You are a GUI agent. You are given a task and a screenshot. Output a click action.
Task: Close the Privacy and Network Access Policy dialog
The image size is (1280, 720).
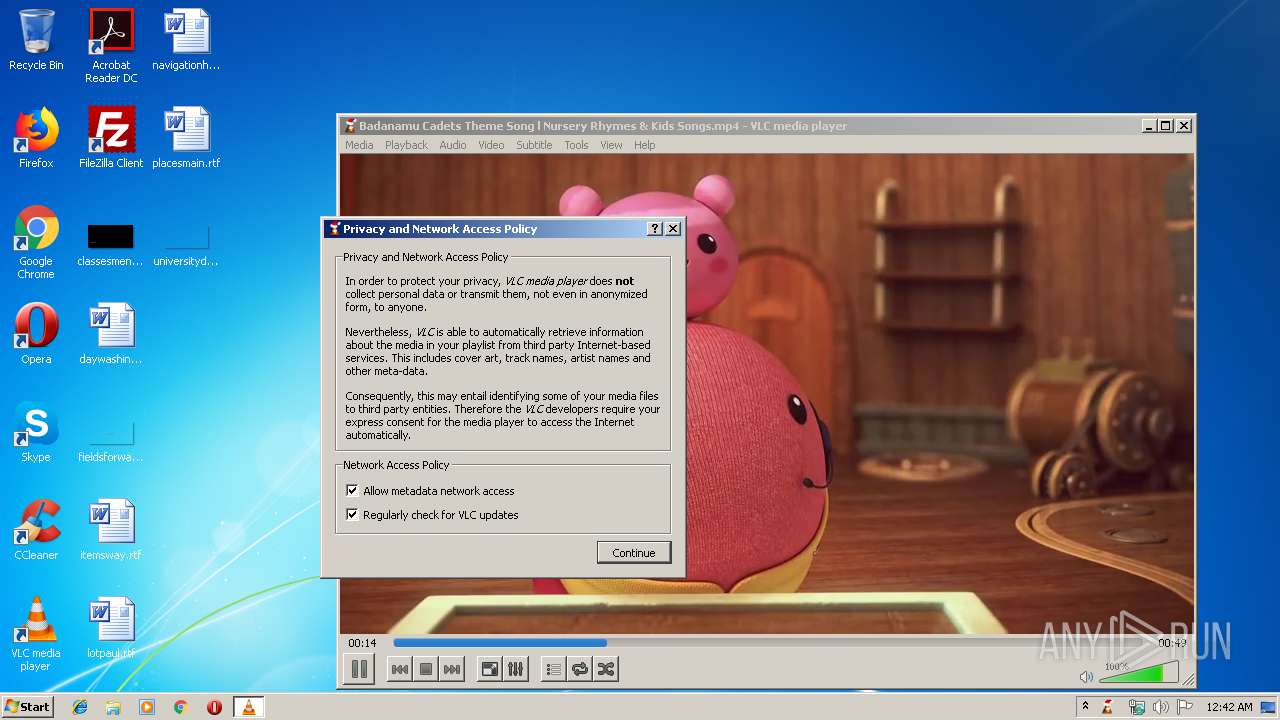tap(673, 229)
